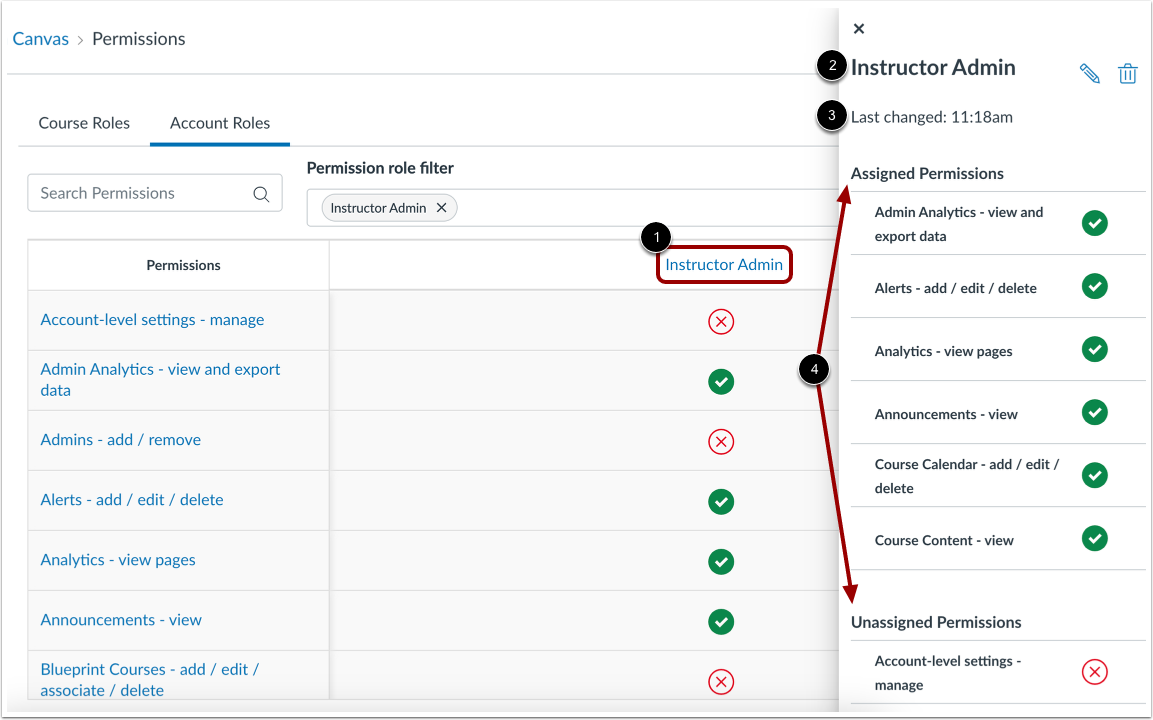This screenshot has width=1153, height=720.
Task: Select the Account Roles tab
Action: [x=219, y=123]
